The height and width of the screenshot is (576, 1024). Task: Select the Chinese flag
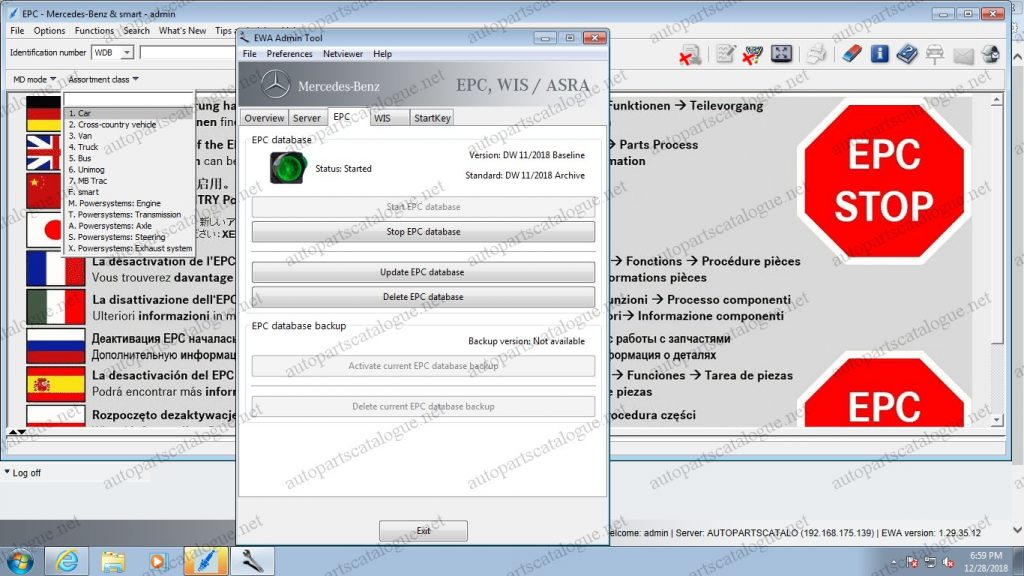coord(44,190)
